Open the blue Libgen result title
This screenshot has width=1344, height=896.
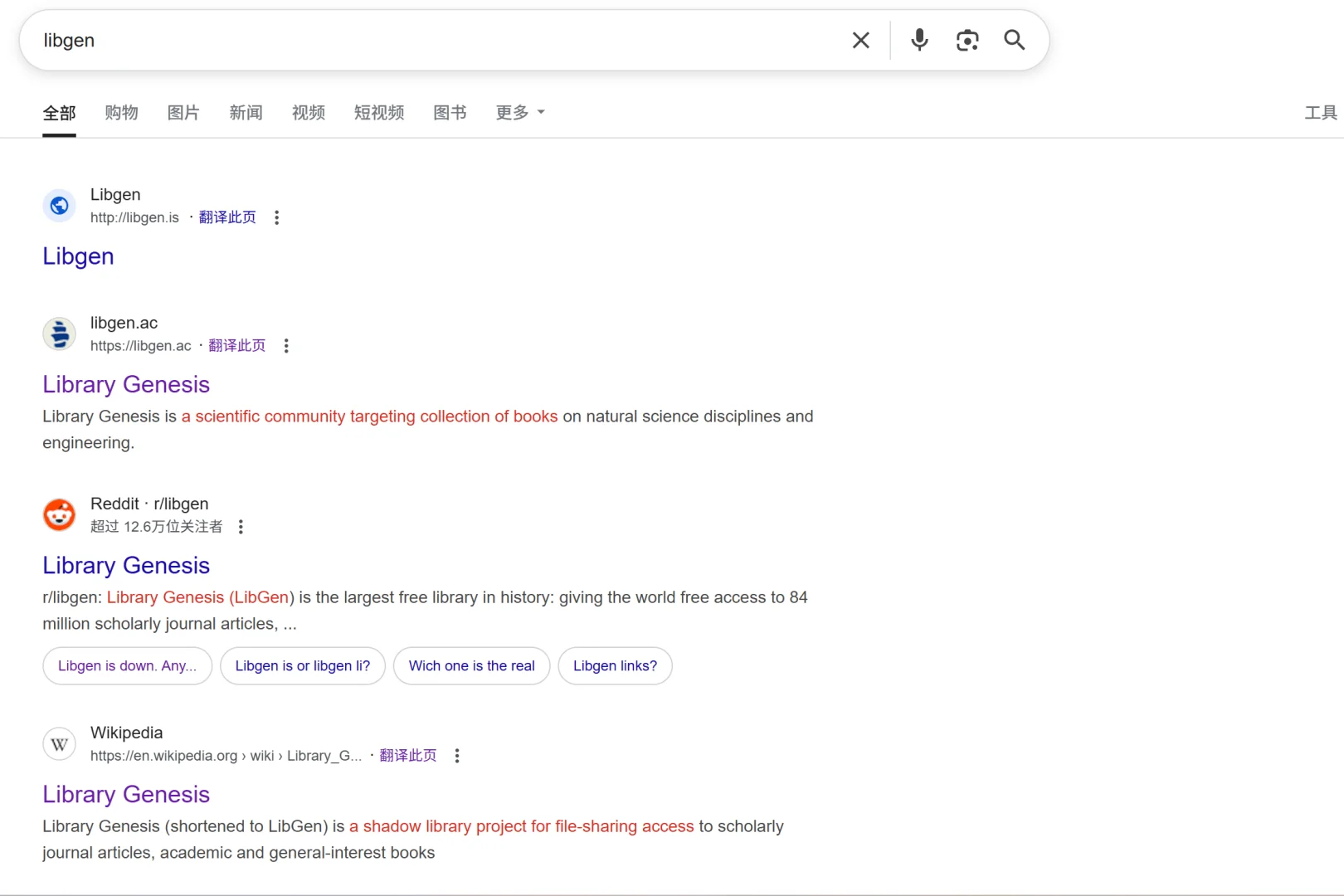pos(78,256)
